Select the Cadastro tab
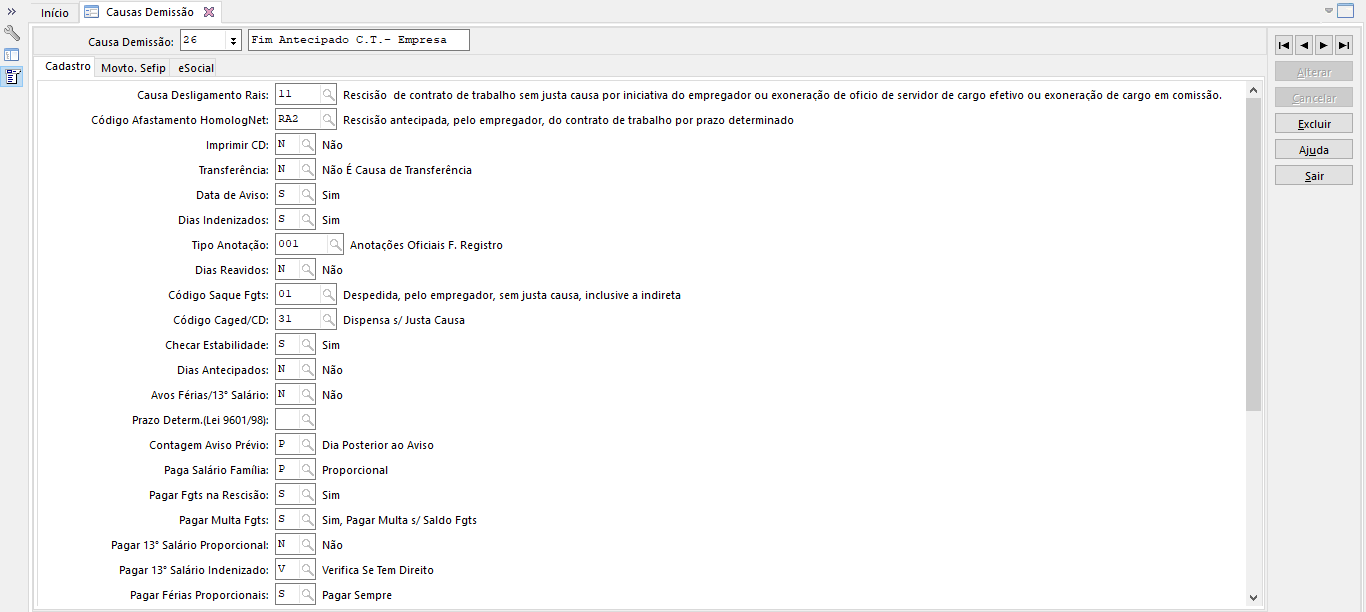Screen dimensions: 1366x612 tap(68, 67)
